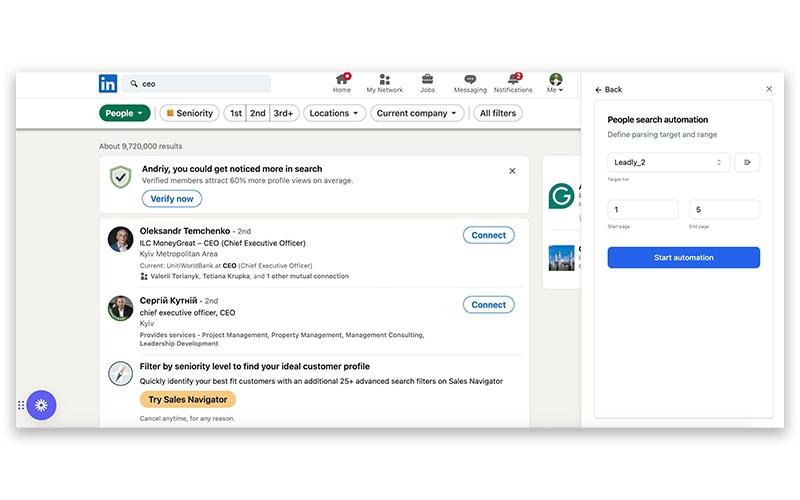Close the automation side panel
Screen dimensions: 800x500
(x=769, y=89)
